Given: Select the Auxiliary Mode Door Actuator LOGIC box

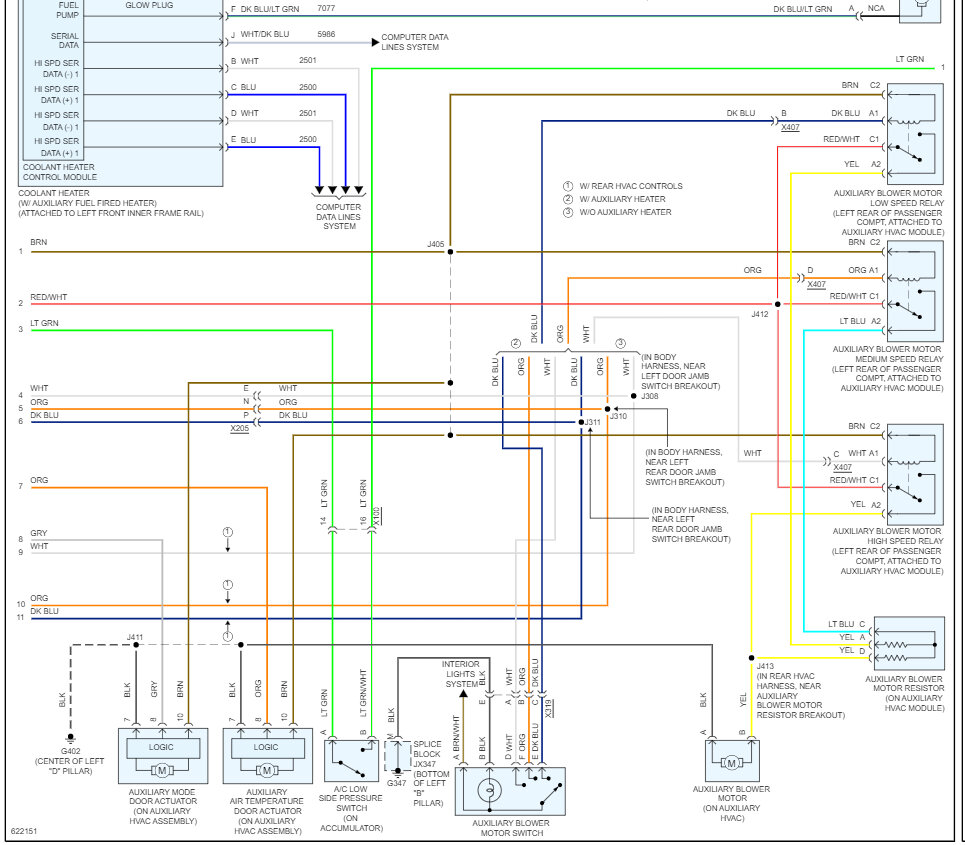Looking at the screenshot, I should pyautogui.click(x=163, y=748).
